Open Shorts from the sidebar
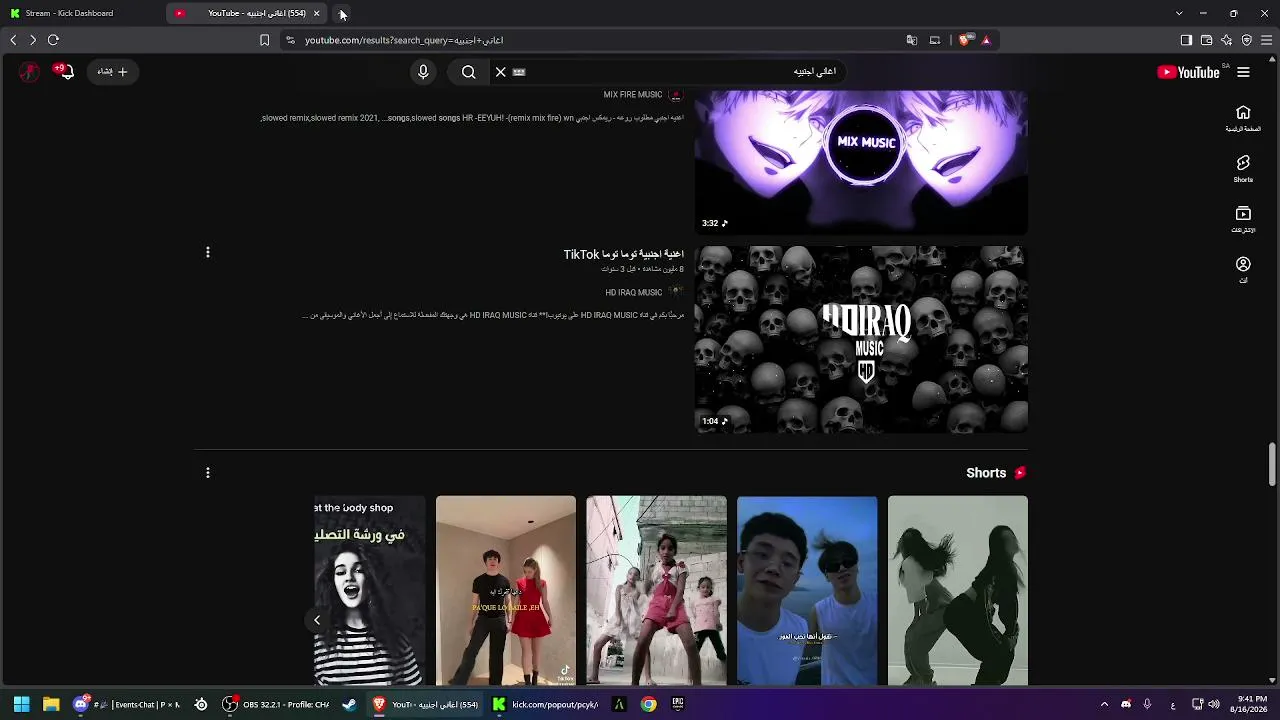This screenshot has width=1280, height=720. 1243,168
